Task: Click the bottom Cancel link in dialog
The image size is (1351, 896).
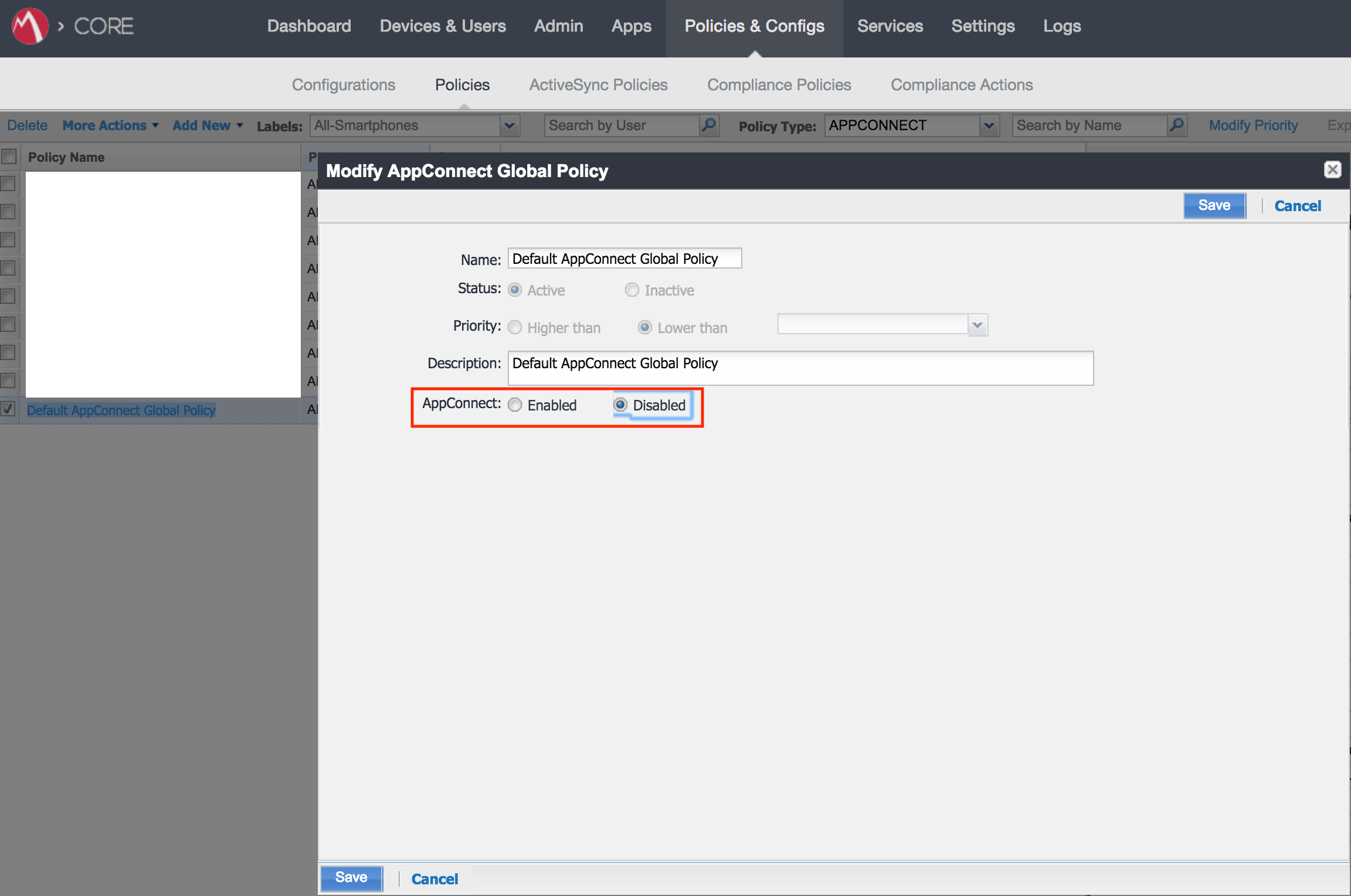Action: tap(435, 879)
